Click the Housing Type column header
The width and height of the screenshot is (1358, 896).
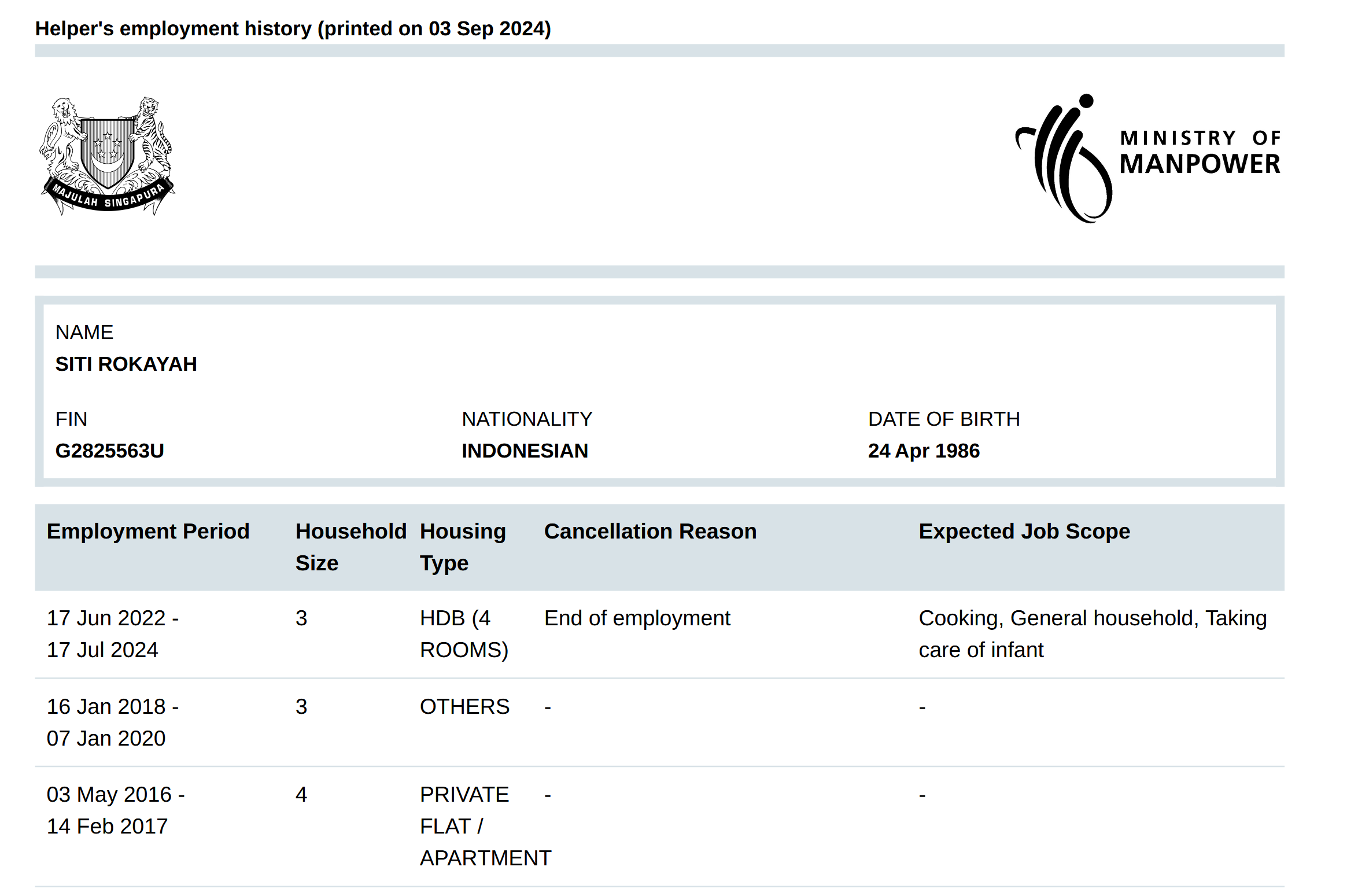[462, 547]
